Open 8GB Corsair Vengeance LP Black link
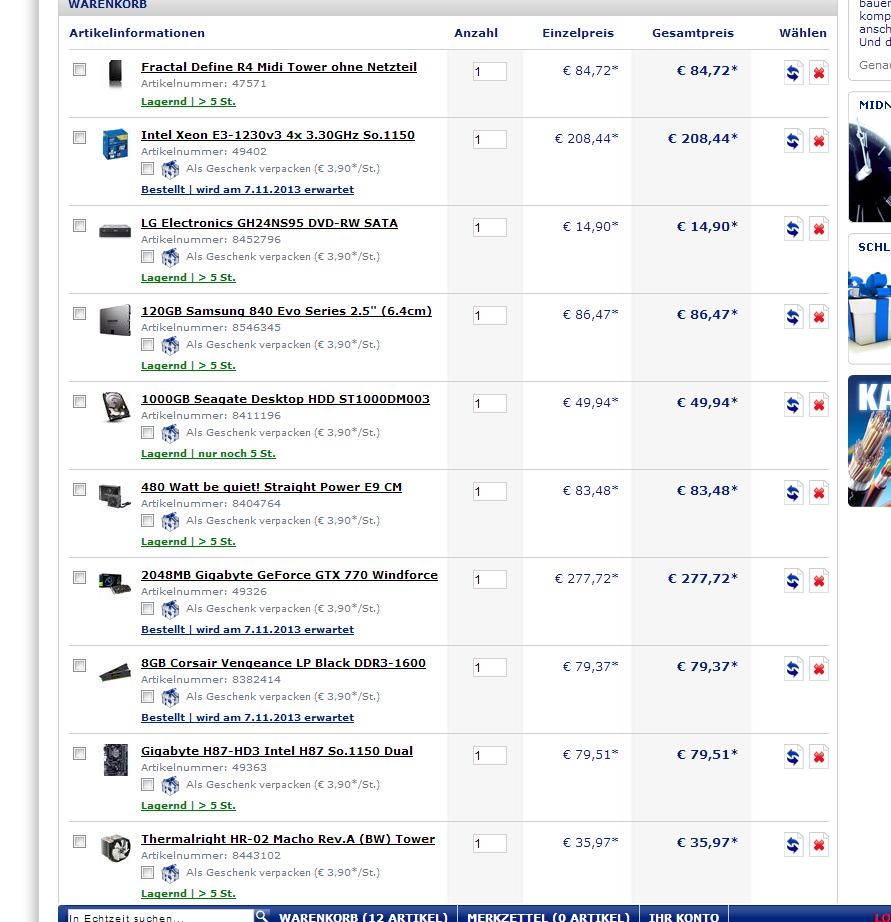 coord(283,663)
